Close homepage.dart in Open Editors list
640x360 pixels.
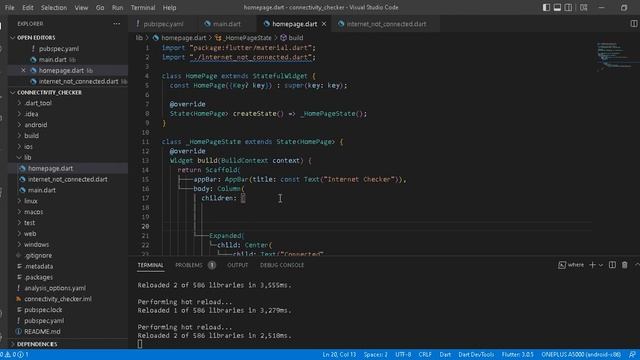click(x=23, y=70)
